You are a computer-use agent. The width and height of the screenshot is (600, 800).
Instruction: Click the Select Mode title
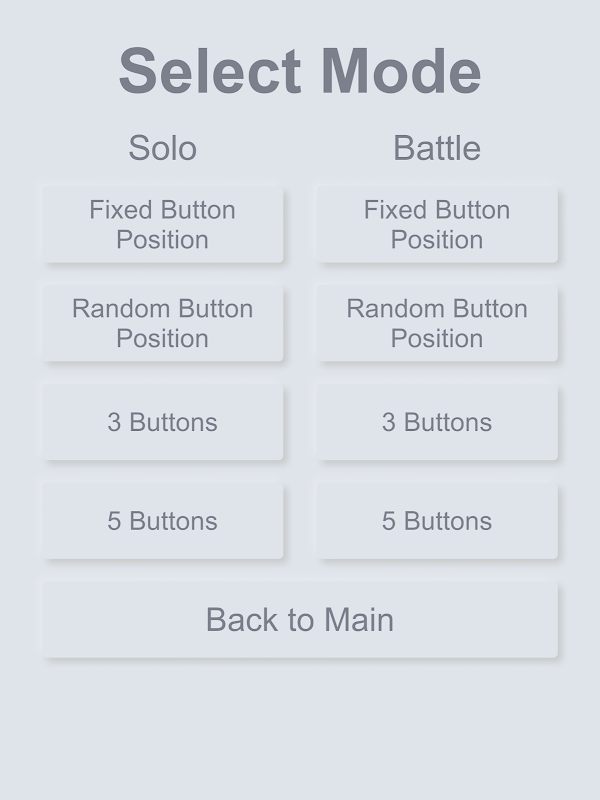click(300, 72)
